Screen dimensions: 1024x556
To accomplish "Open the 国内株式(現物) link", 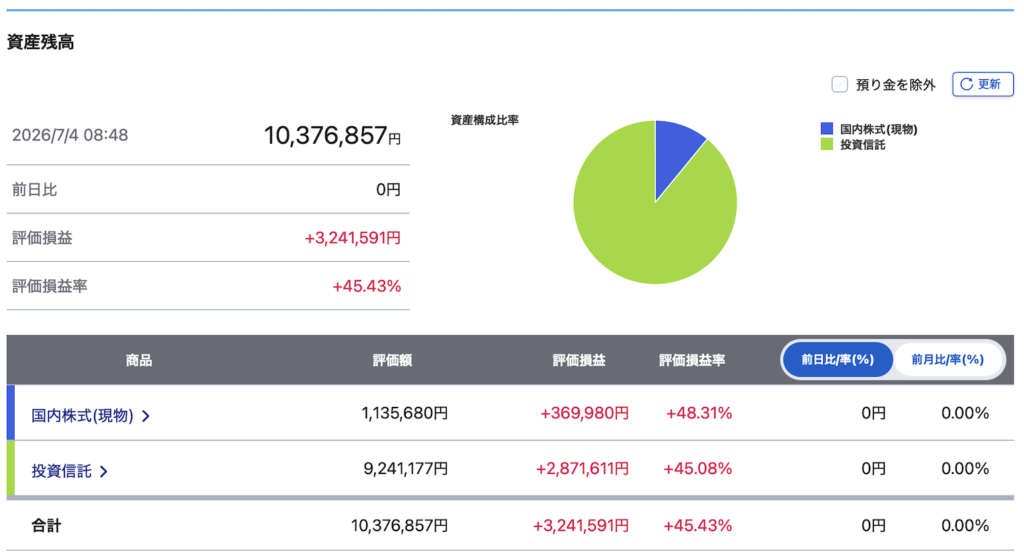I will coord(82,416).
